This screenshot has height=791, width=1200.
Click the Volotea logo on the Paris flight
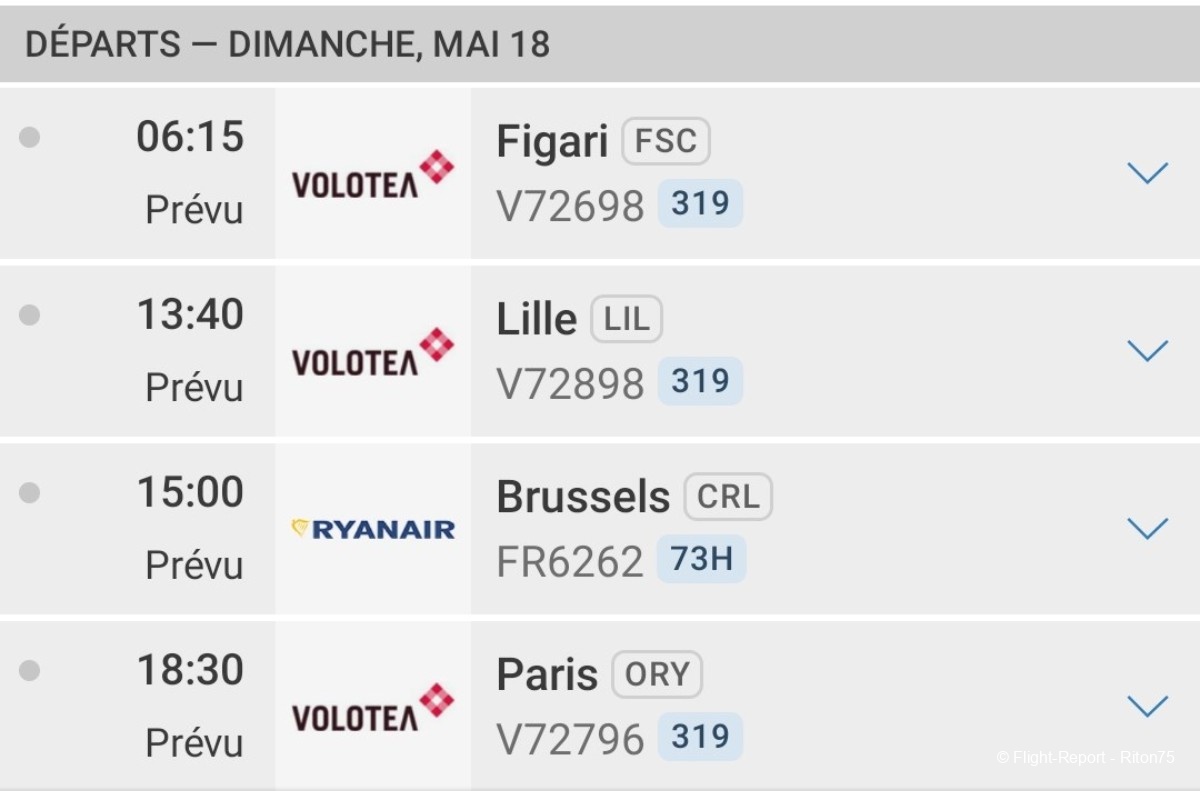tap(373, 707)
